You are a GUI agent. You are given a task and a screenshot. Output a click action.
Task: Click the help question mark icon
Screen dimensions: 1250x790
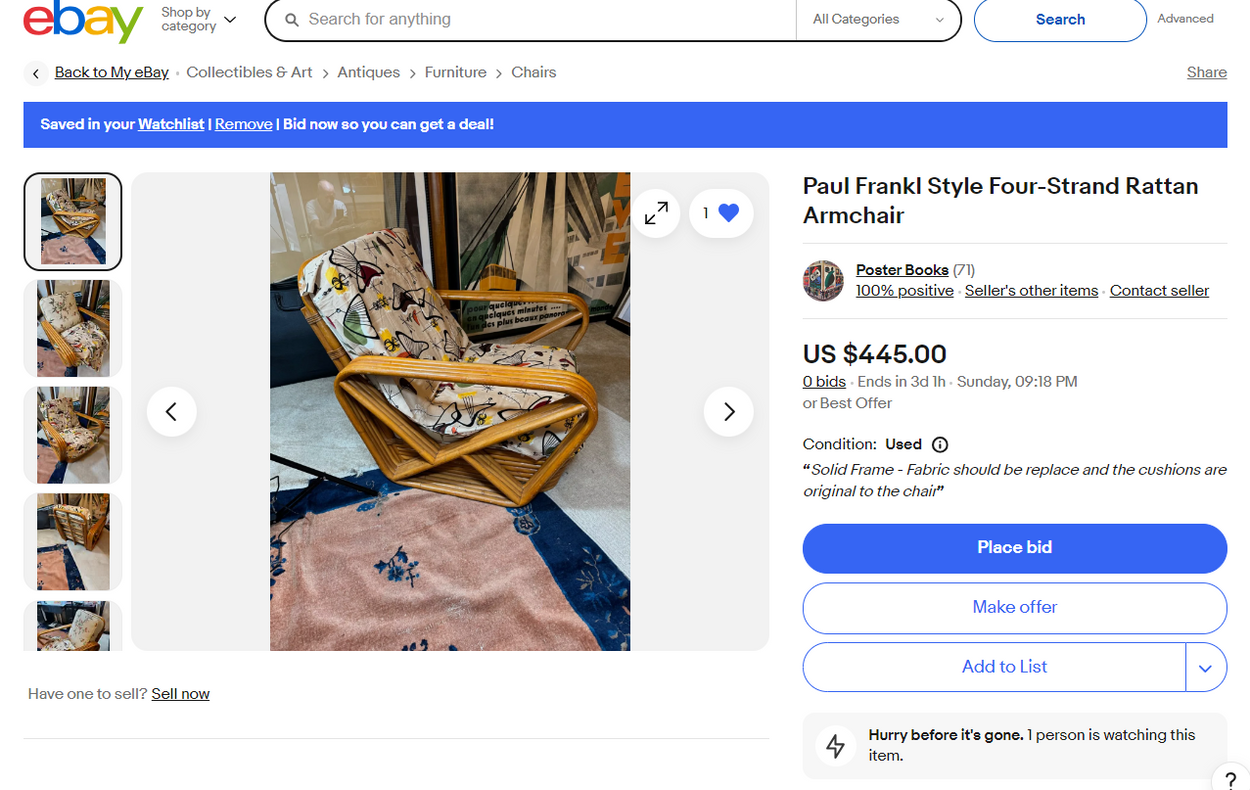[x=1230, y=781]
